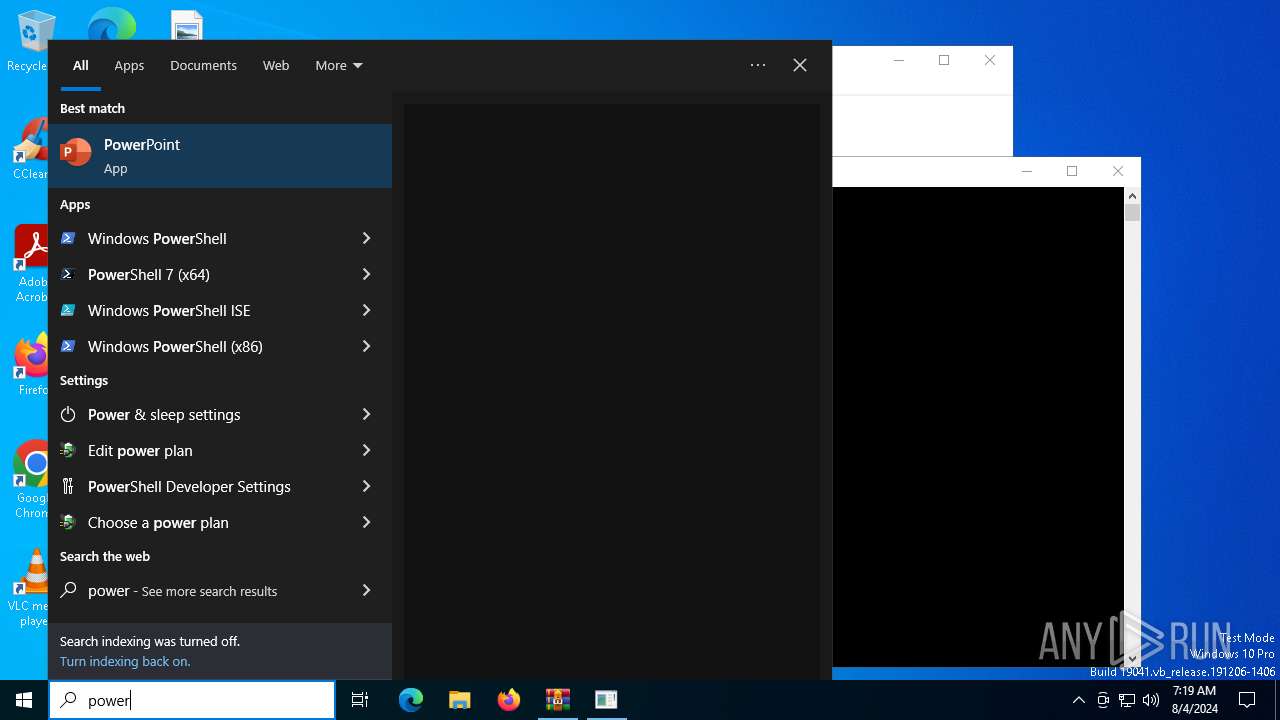The image size is (1280, 720).
Task: Expand PowerShell 7 (x64) options arrow
Action: (366, 274)
